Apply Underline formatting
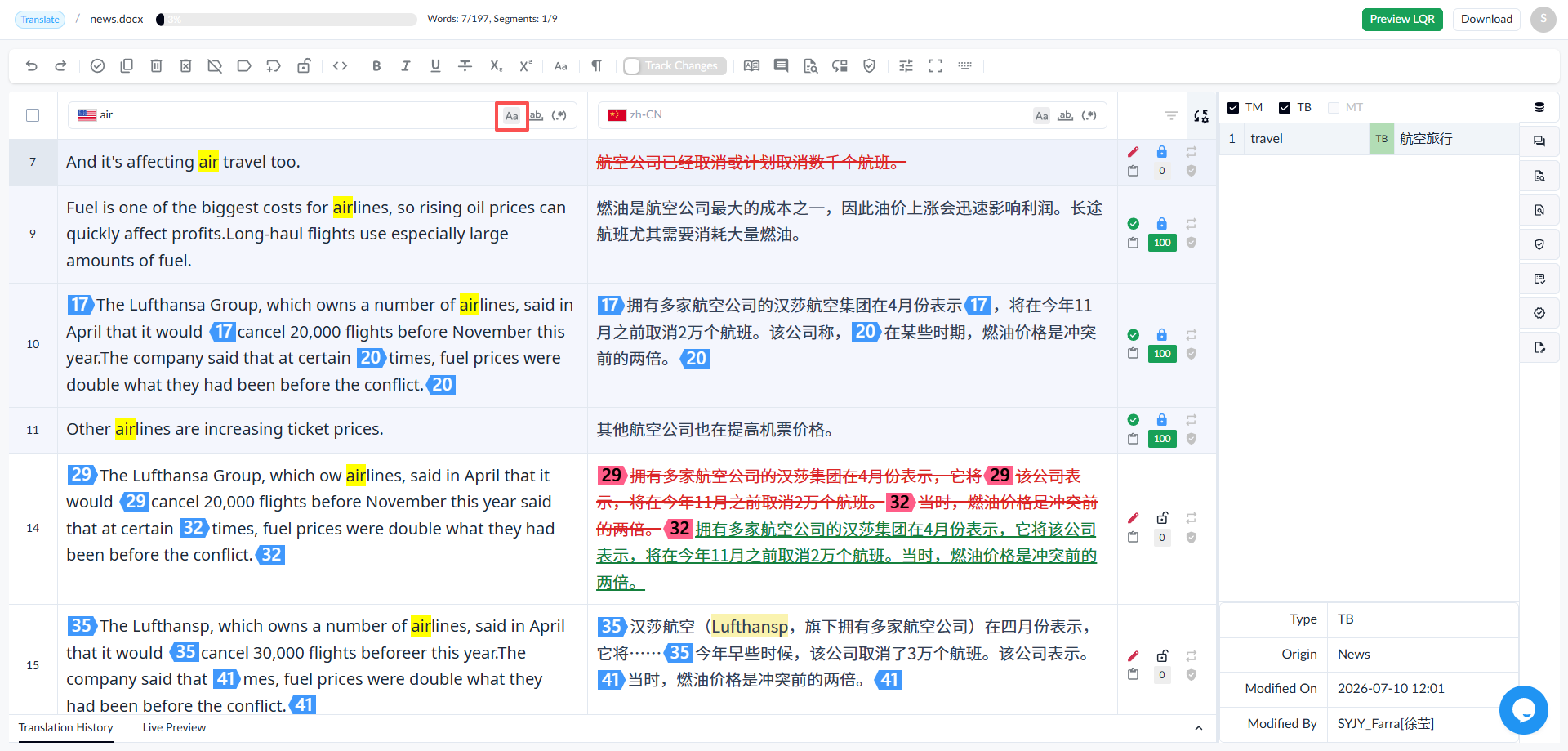 [x=435, y=66]
